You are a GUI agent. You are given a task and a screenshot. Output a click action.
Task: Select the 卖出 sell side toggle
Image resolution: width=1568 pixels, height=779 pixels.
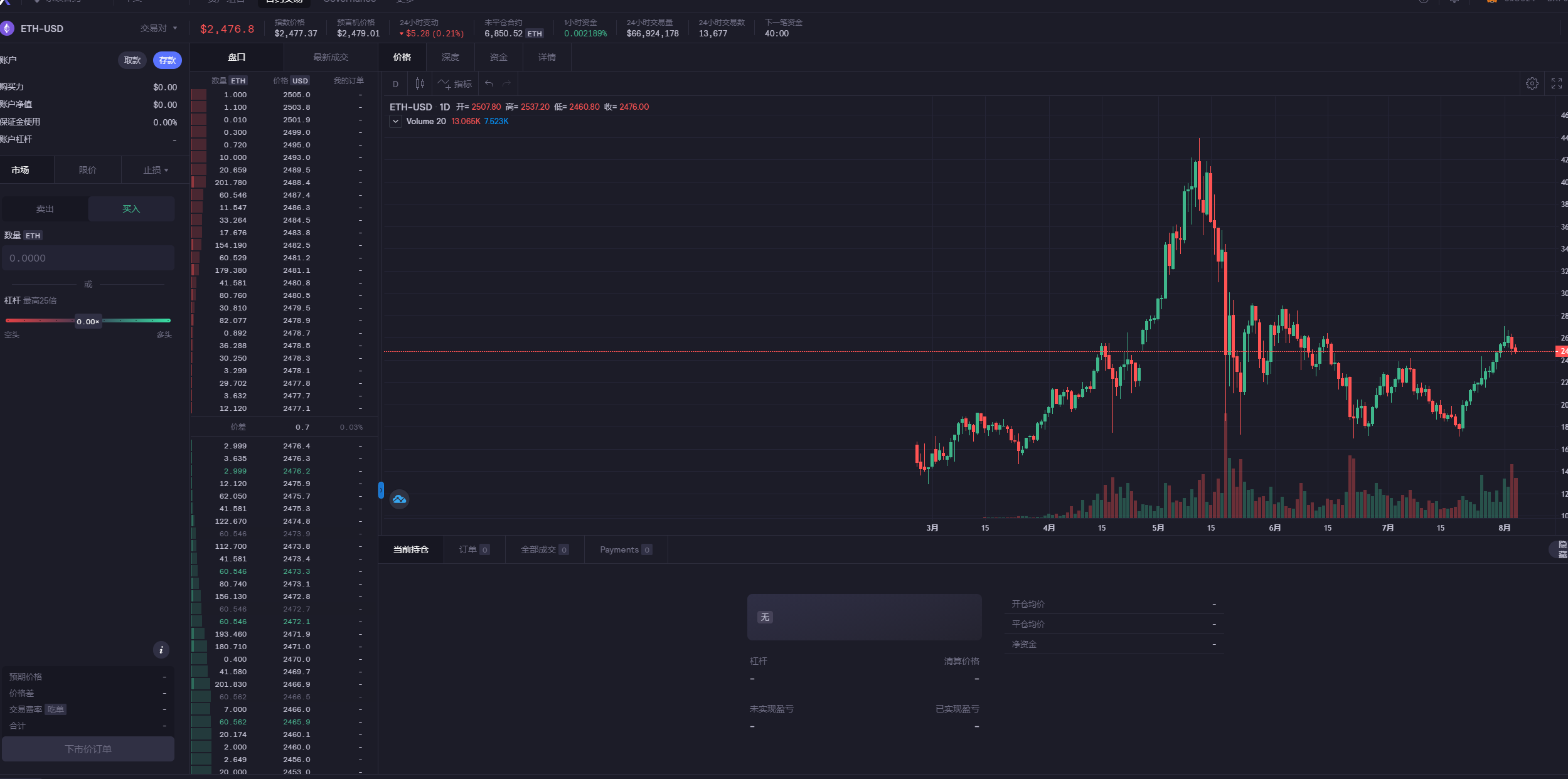coord(45,209)
